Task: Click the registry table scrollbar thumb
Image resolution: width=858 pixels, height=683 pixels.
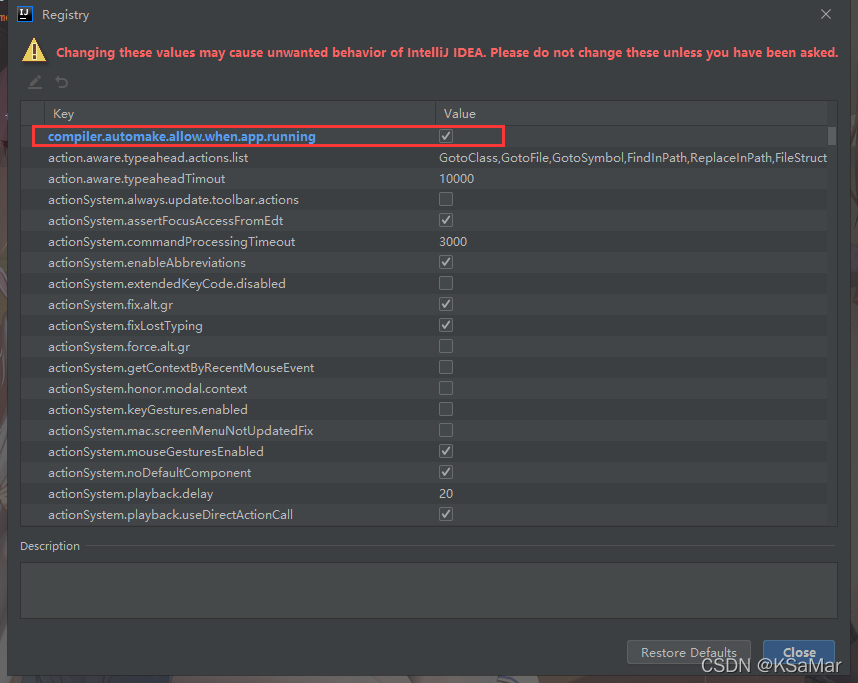Action: coord(832,136)
